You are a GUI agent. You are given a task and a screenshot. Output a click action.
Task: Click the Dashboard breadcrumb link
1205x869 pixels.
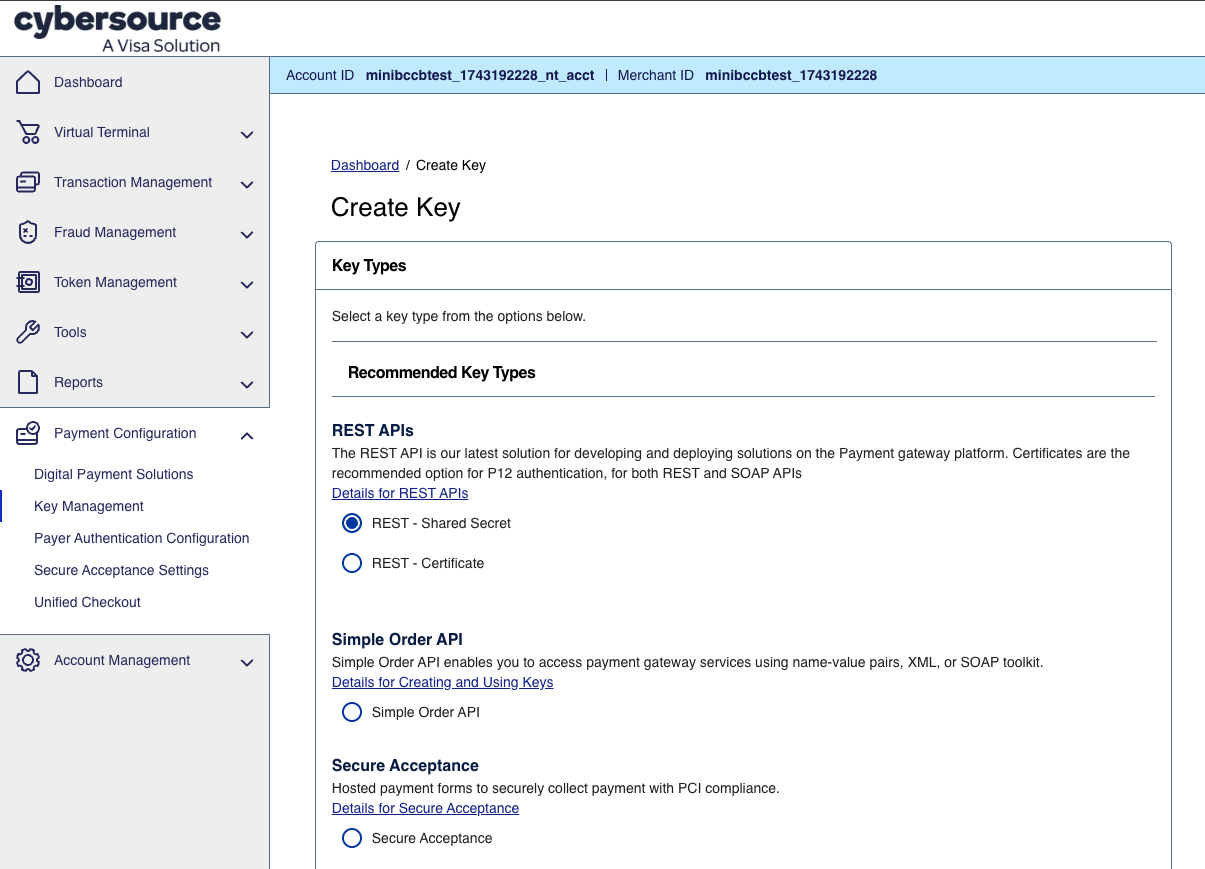coord(365,165)
